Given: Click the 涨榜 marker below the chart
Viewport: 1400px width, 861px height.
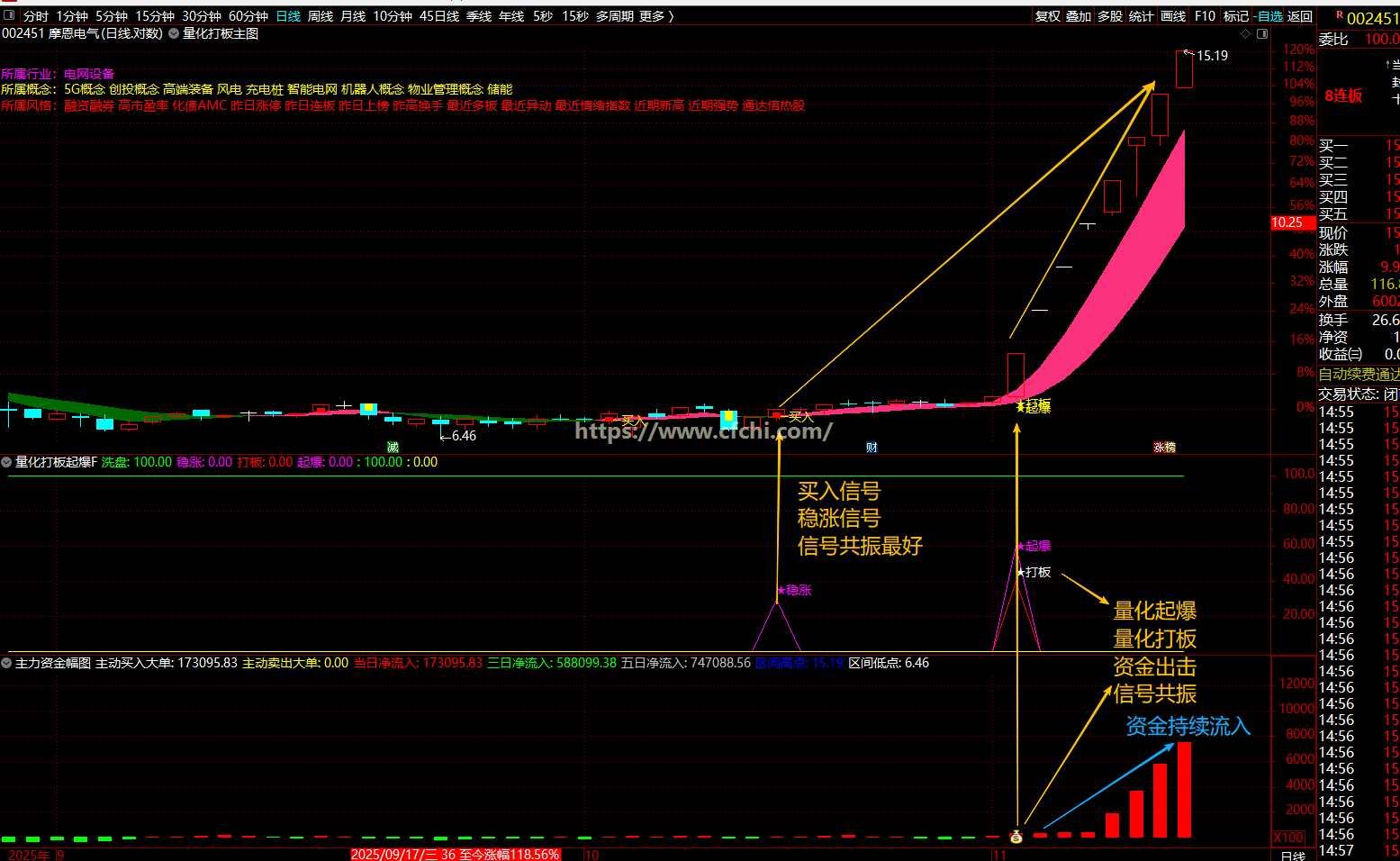Looking at the screenshot, I should [x=1164, y=447].
